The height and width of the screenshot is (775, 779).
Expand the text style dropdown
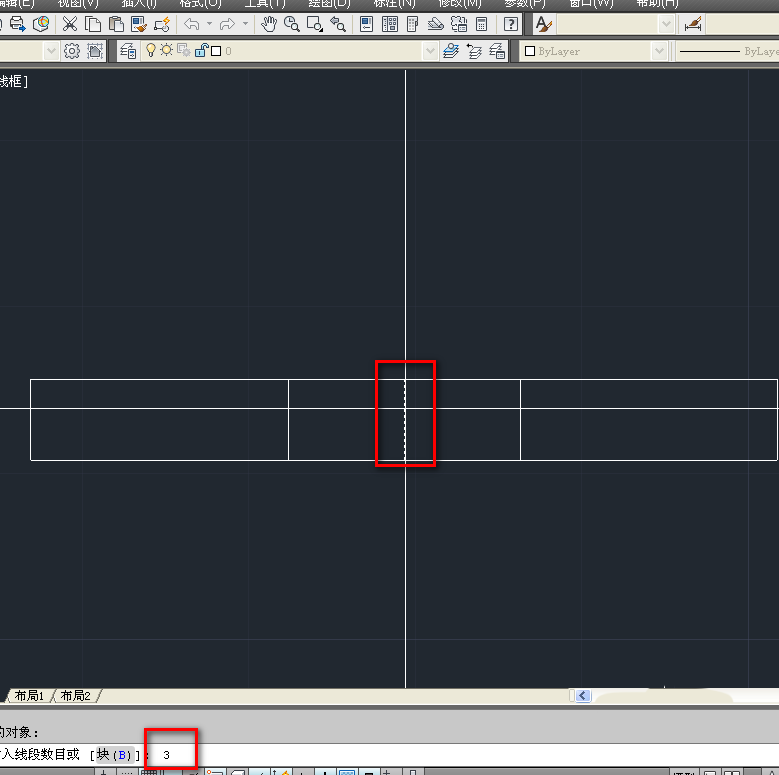(x=666, y=23)
